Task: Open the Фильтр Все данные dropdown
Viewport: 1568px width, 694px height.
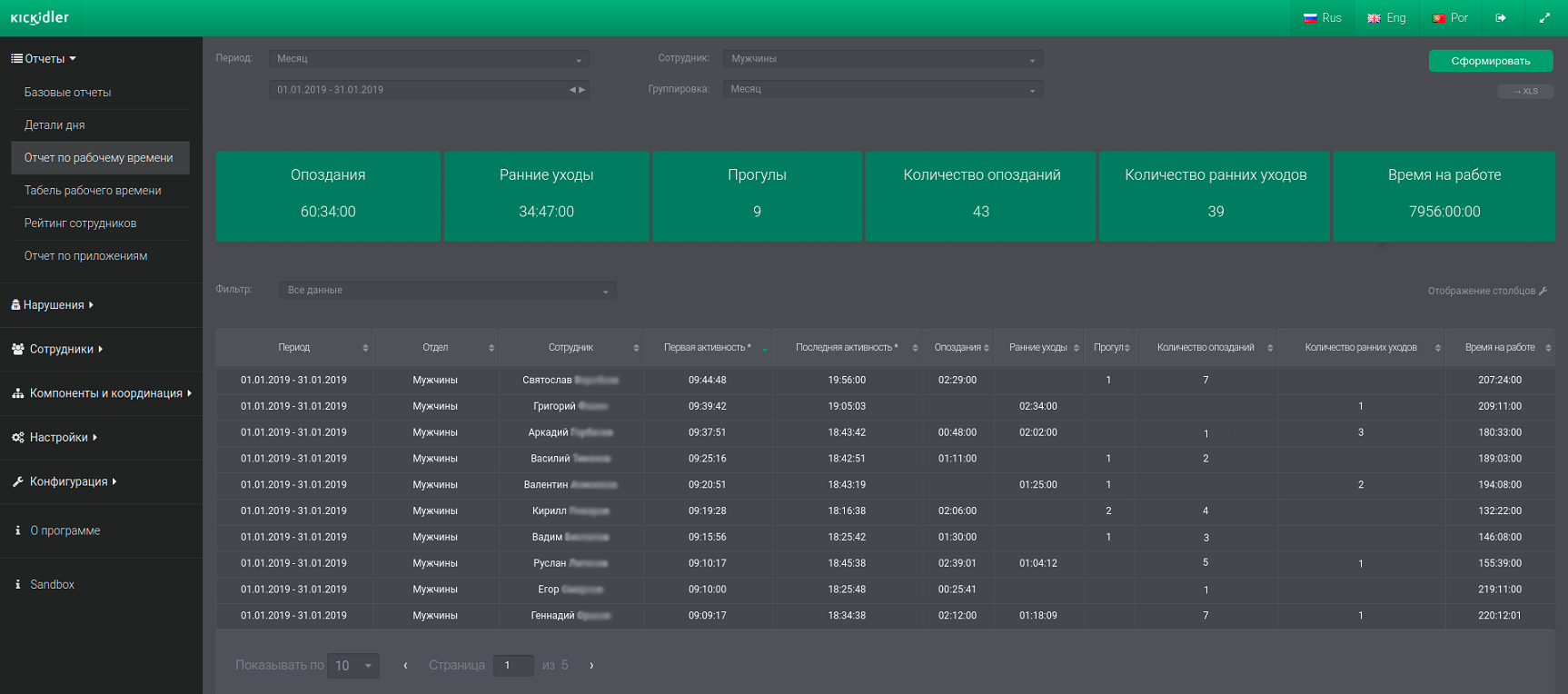Action: (x=448, y=291)
